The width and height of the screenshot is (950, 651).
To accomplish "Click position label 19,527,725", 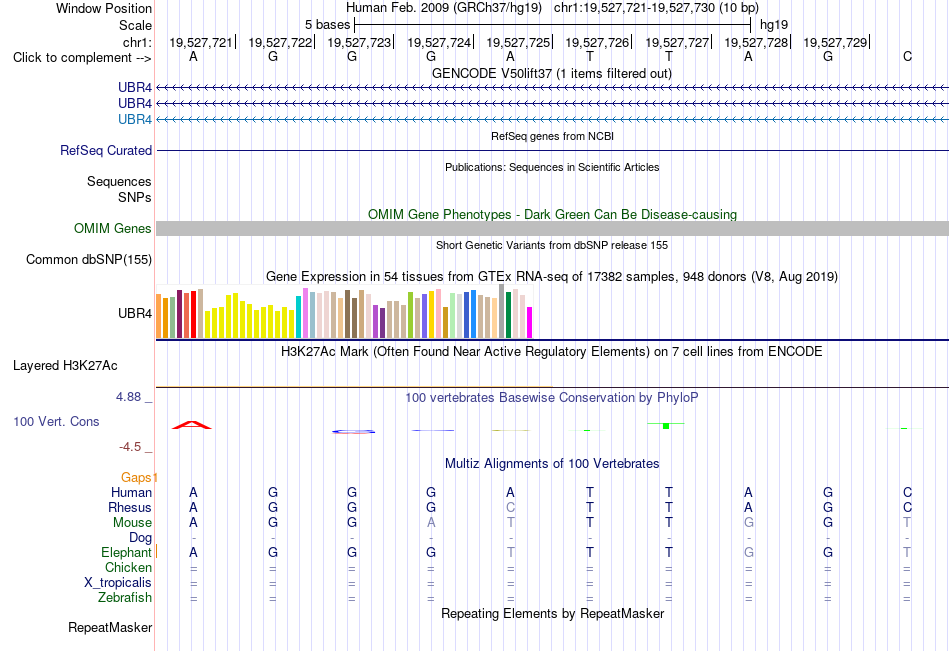I will pyautogui.click(x=518, y=42).
